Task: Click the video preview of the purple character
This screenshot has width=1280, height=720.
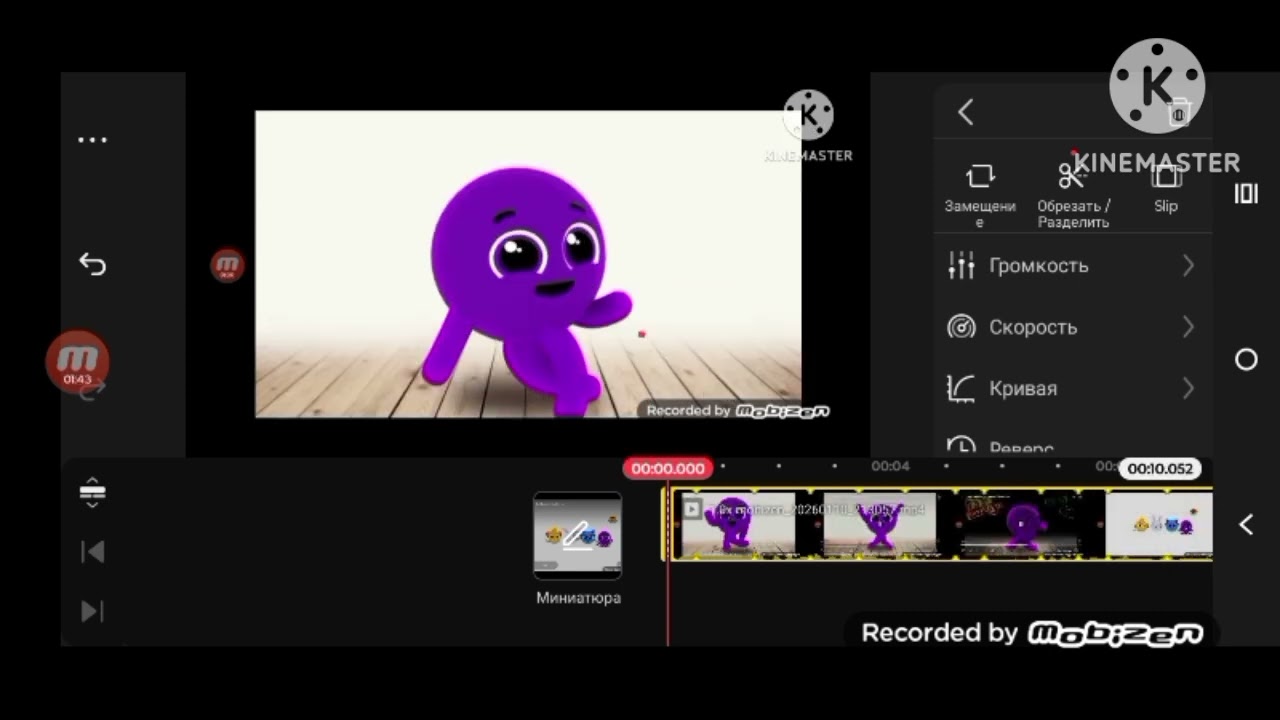Action: pos(528,264)
